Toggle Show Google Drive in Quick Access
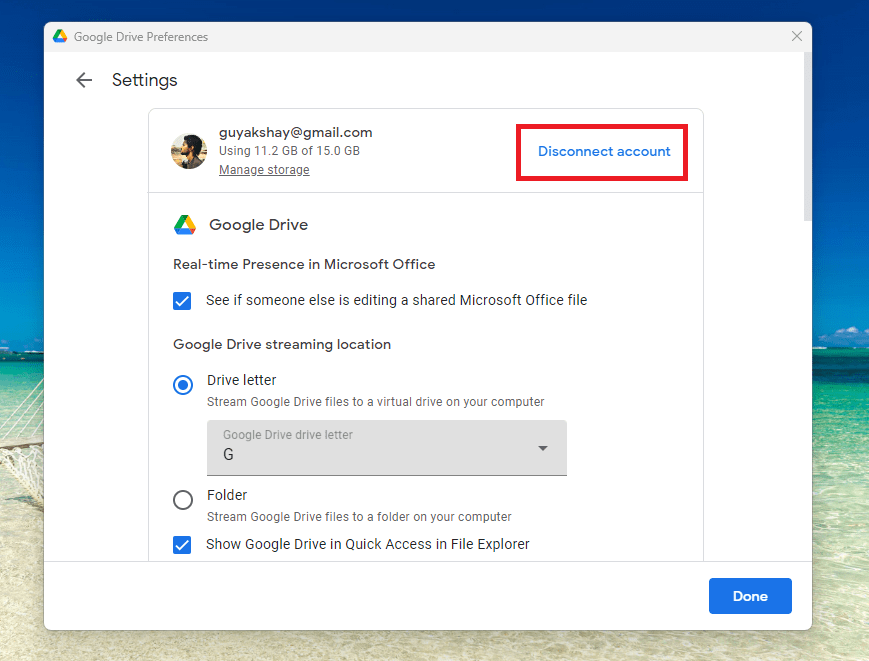The height and width of the screenshot is (661, 869). pos(182,545)
